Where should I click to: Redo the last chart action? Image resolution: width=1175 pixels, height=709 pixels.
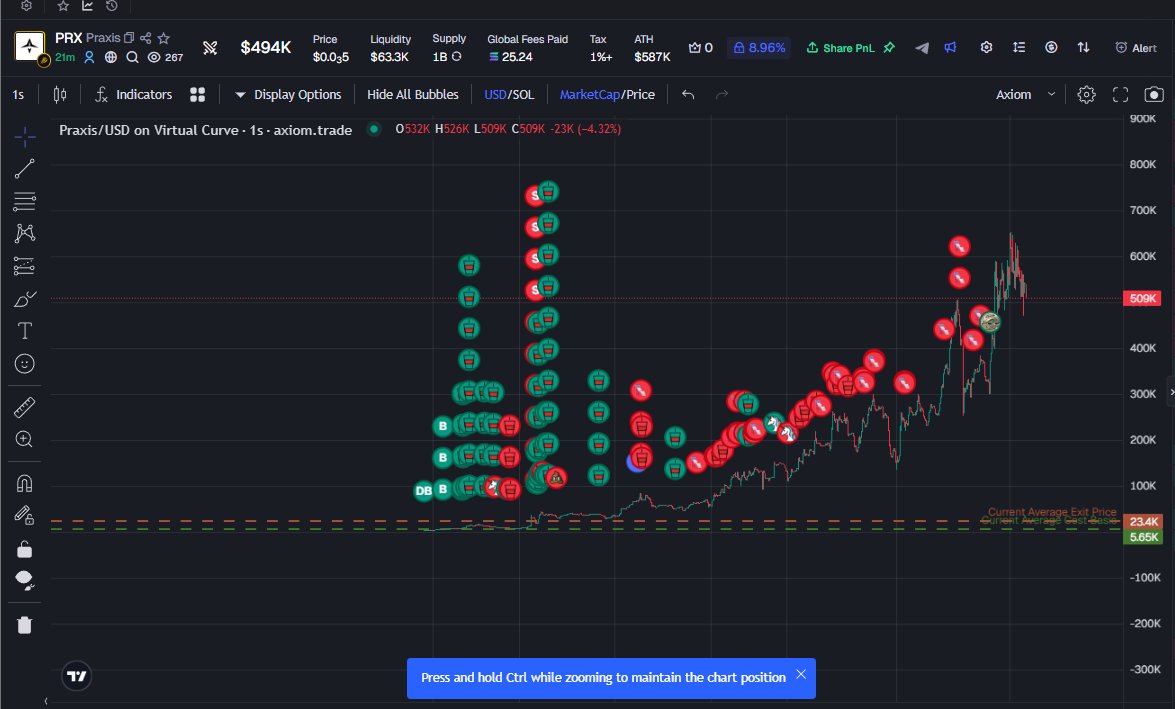(722, 94)
